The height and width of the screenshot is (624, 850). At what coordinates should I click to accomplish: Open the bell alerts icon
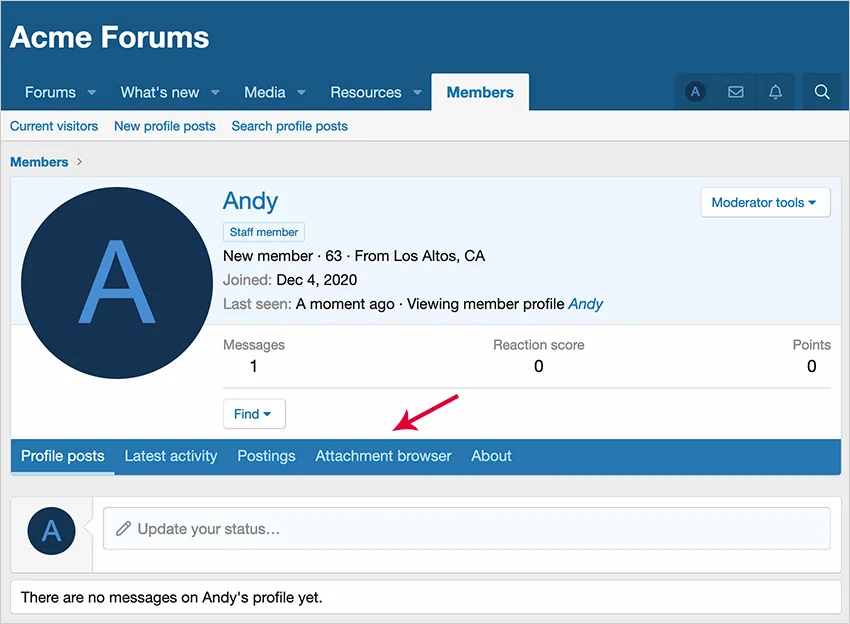[775, 92]
